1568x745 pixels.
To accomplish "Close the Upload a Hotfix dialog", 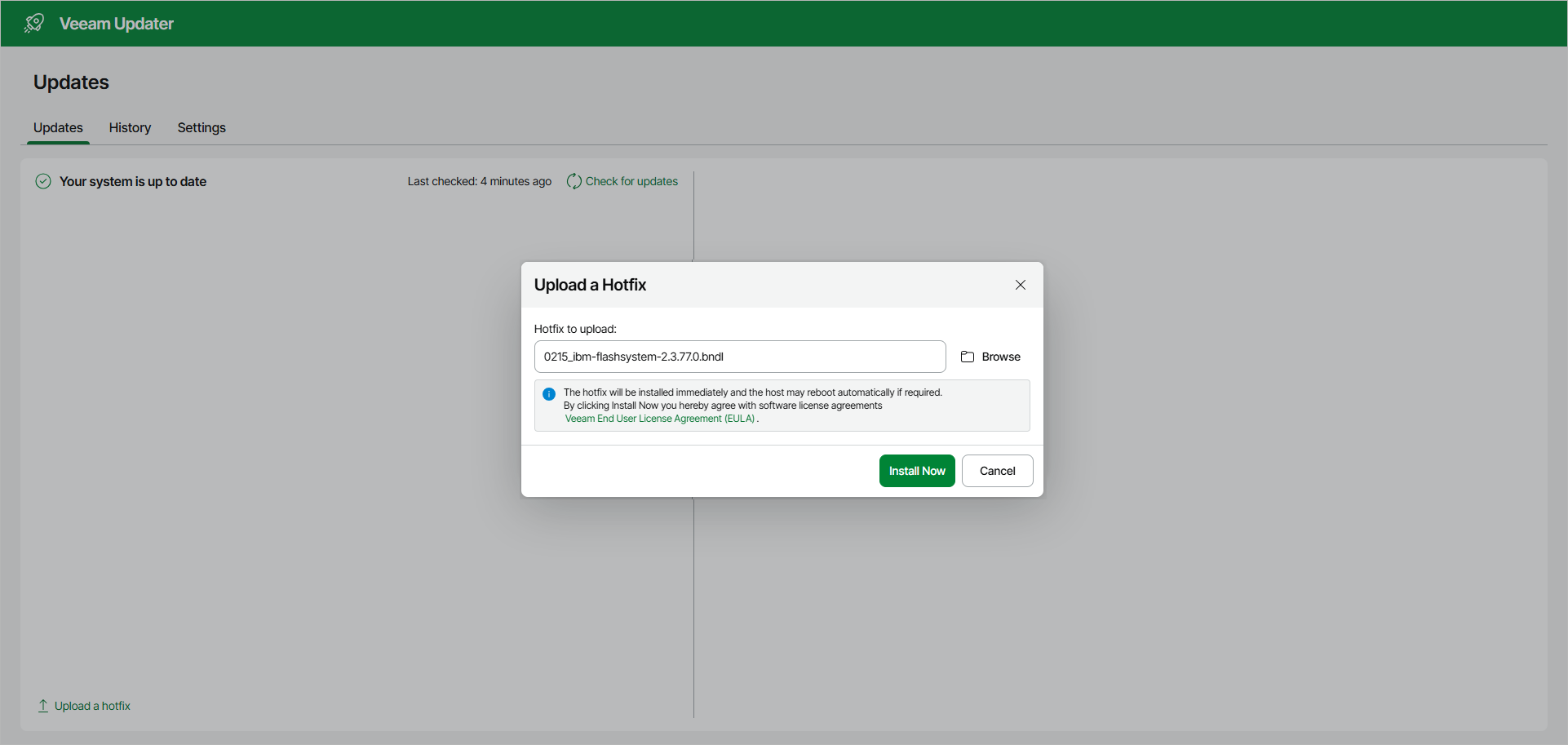I will (1021, 285).
